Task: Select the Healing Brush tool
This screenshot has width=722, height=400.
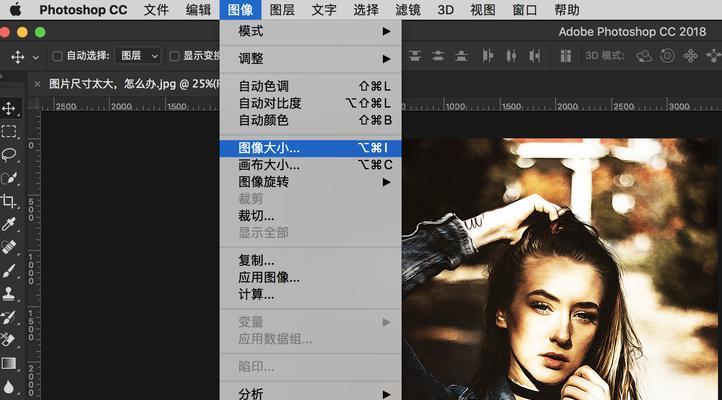Action: pyautogui.click(x=9, y=247)
